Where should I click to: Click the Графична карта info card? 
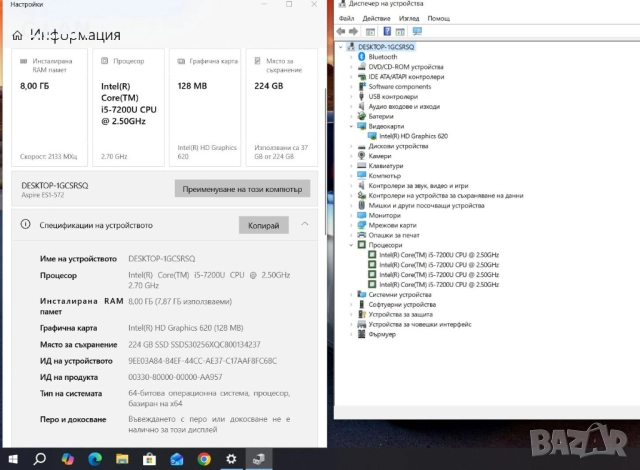click(205, 108)
